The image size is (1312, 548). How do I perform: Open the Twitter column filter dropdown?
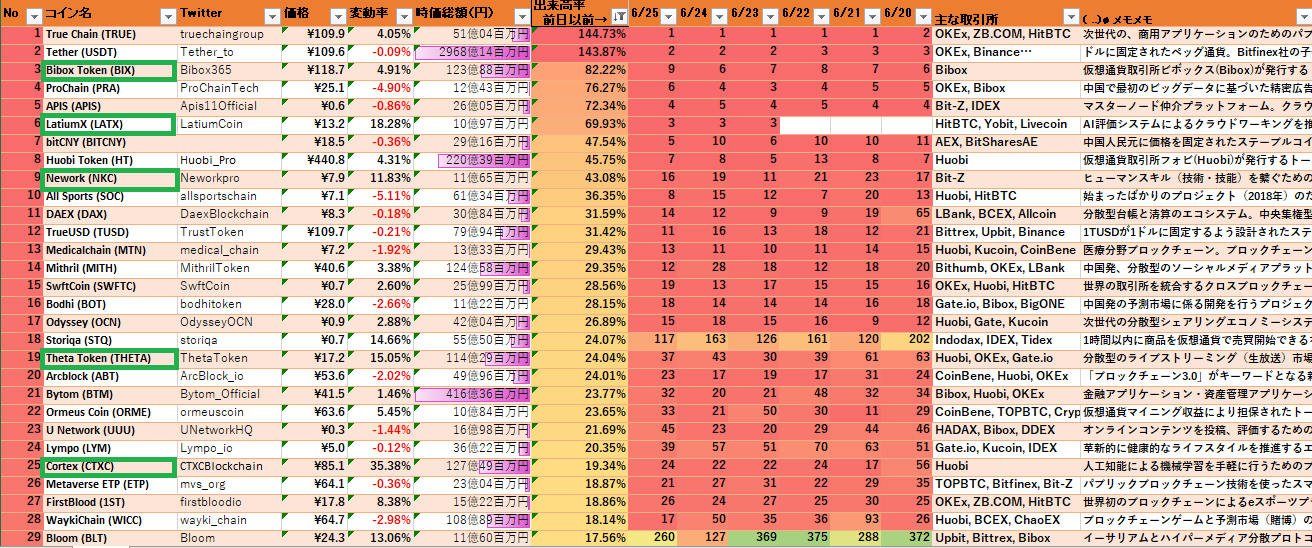[x=271, y=16]
